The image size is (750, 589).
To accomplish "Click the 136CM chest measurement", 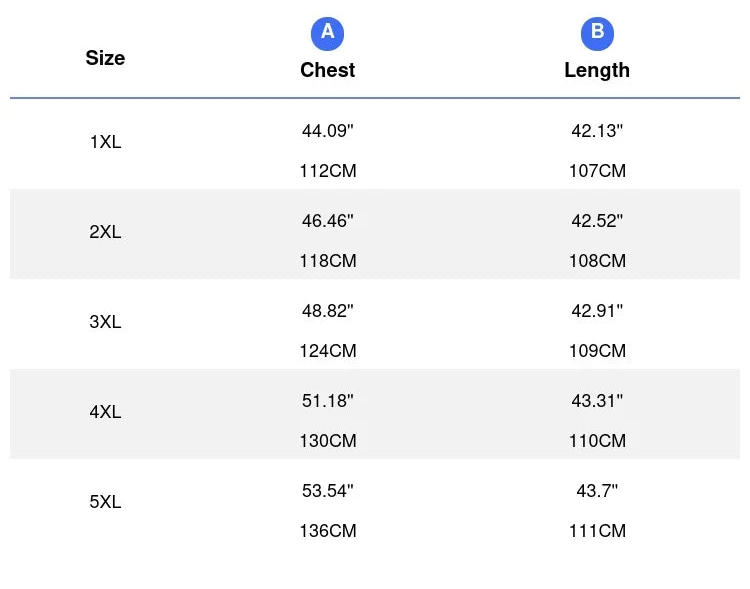I will [x=328, y=531].
